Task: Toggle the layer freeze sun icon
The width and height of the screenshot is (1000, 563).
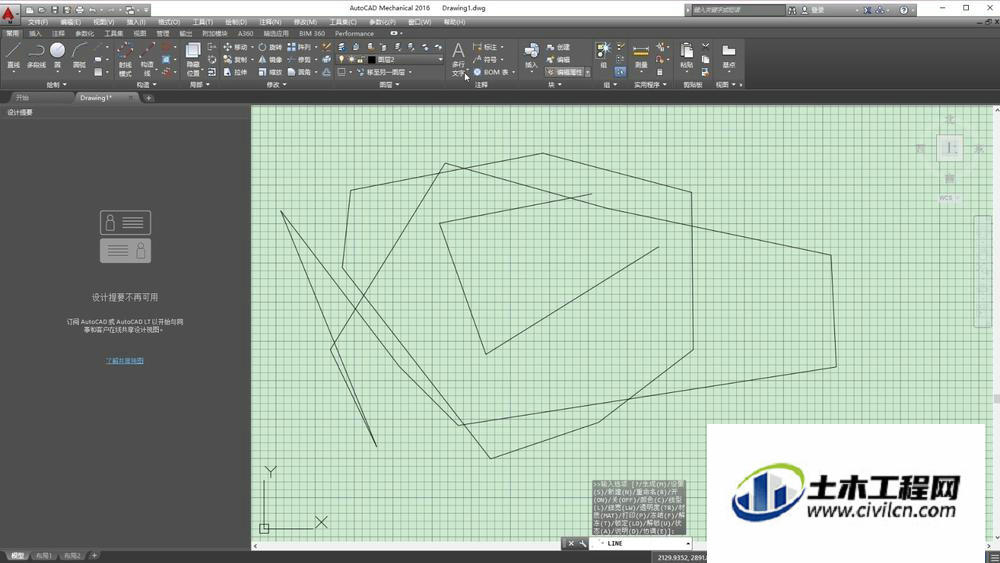Action: click(x=351, y=59)
